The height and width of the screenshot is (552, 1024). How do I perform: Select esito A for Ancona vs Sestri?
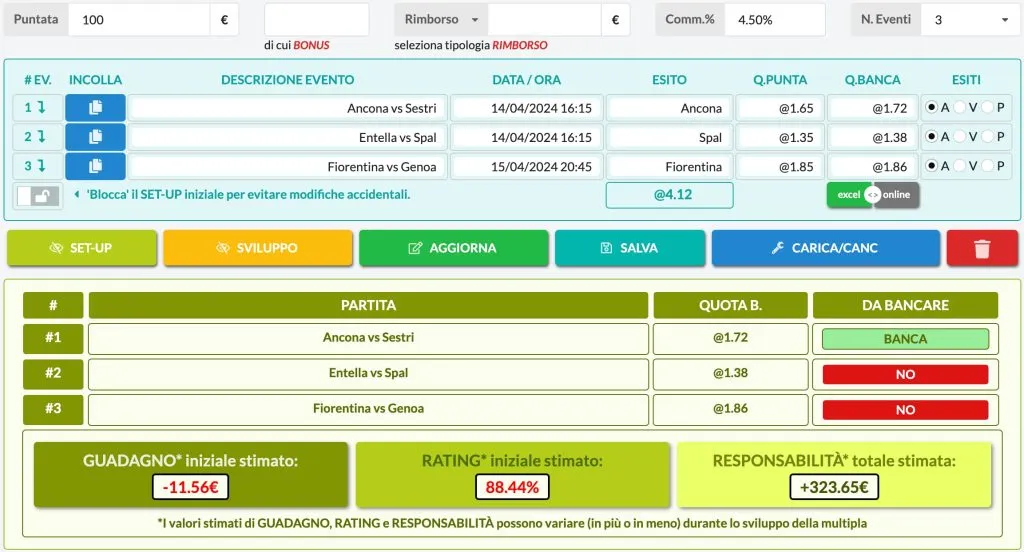point(932,107)
